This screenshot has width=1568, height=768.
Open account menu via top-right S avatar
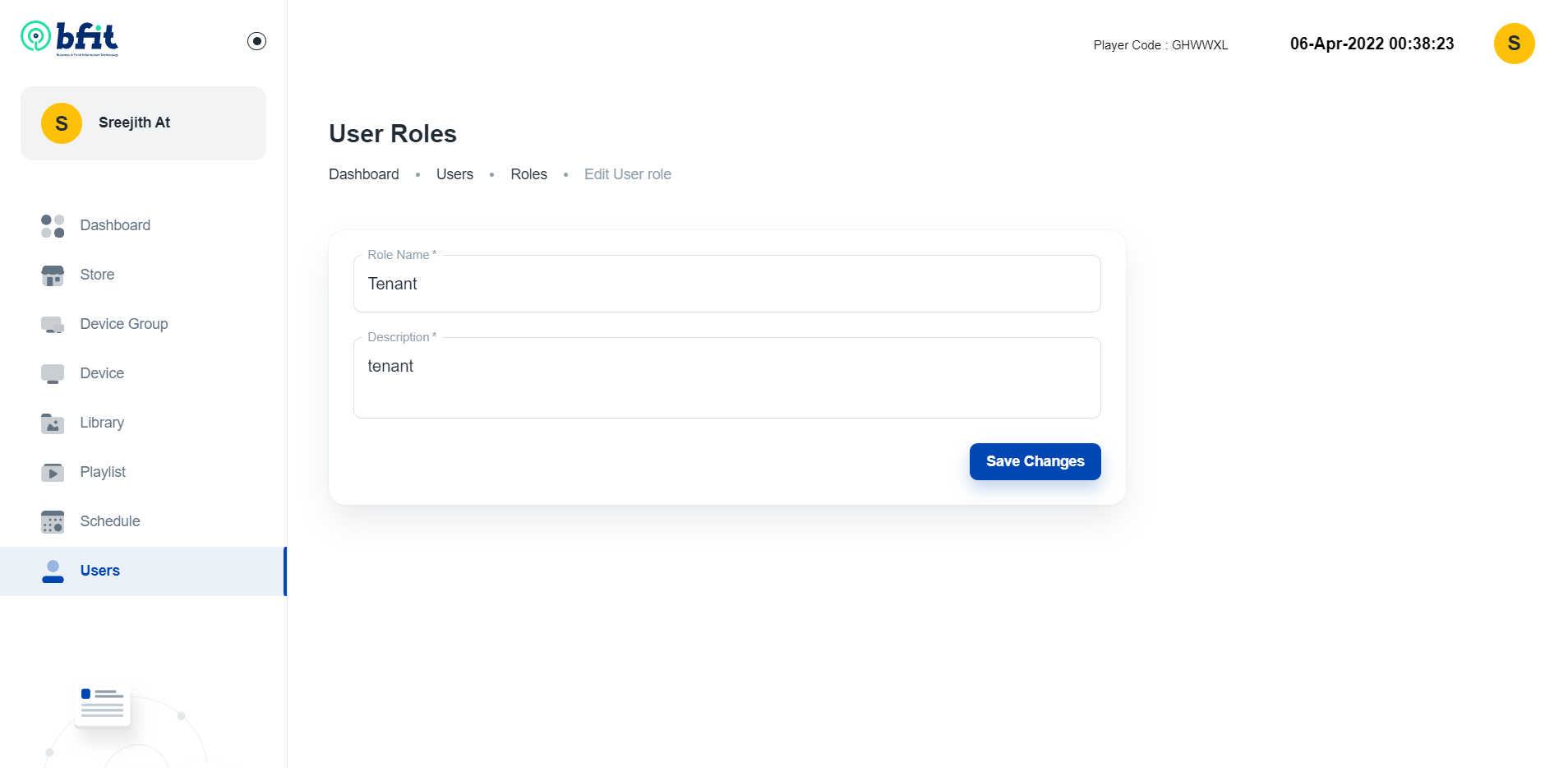coord(1514,44)
